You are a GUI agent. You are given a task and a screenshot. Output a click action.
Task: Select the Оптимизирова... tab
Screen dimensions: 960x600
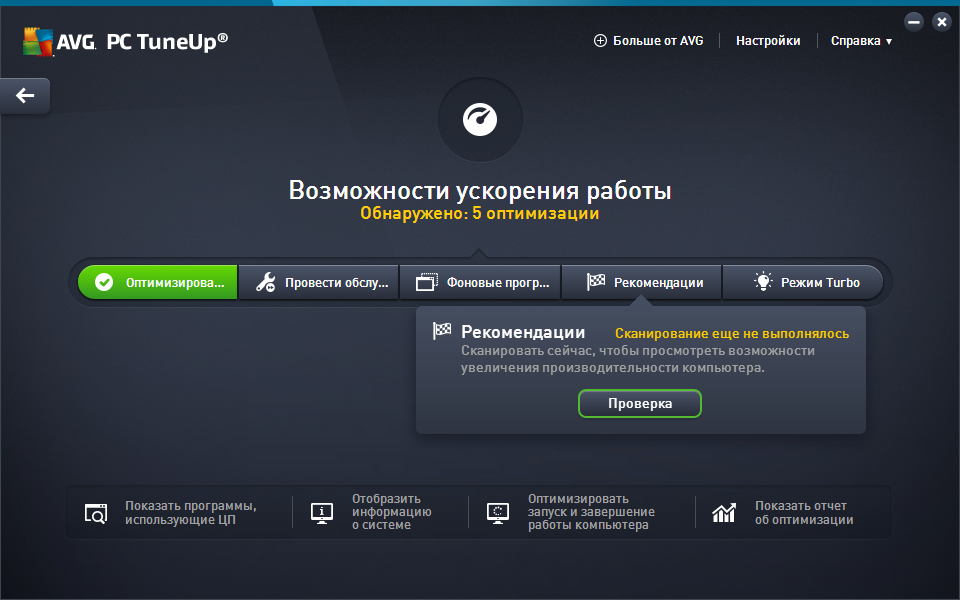click(157, 282)
